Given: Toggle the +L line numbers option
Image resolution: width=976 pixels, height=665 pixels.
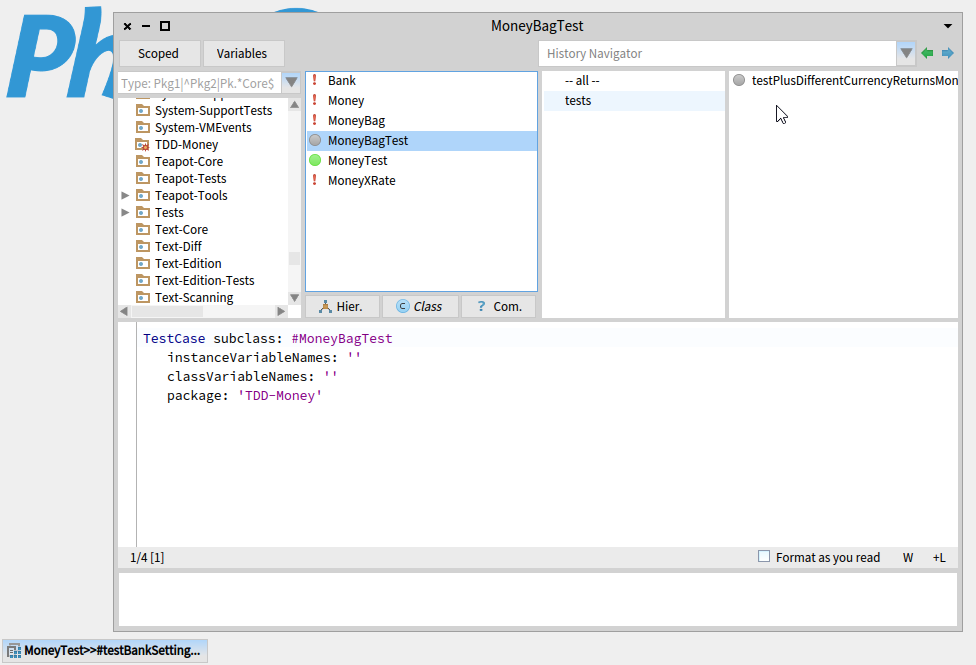Looking at the screenshot, I should [939, 558].
